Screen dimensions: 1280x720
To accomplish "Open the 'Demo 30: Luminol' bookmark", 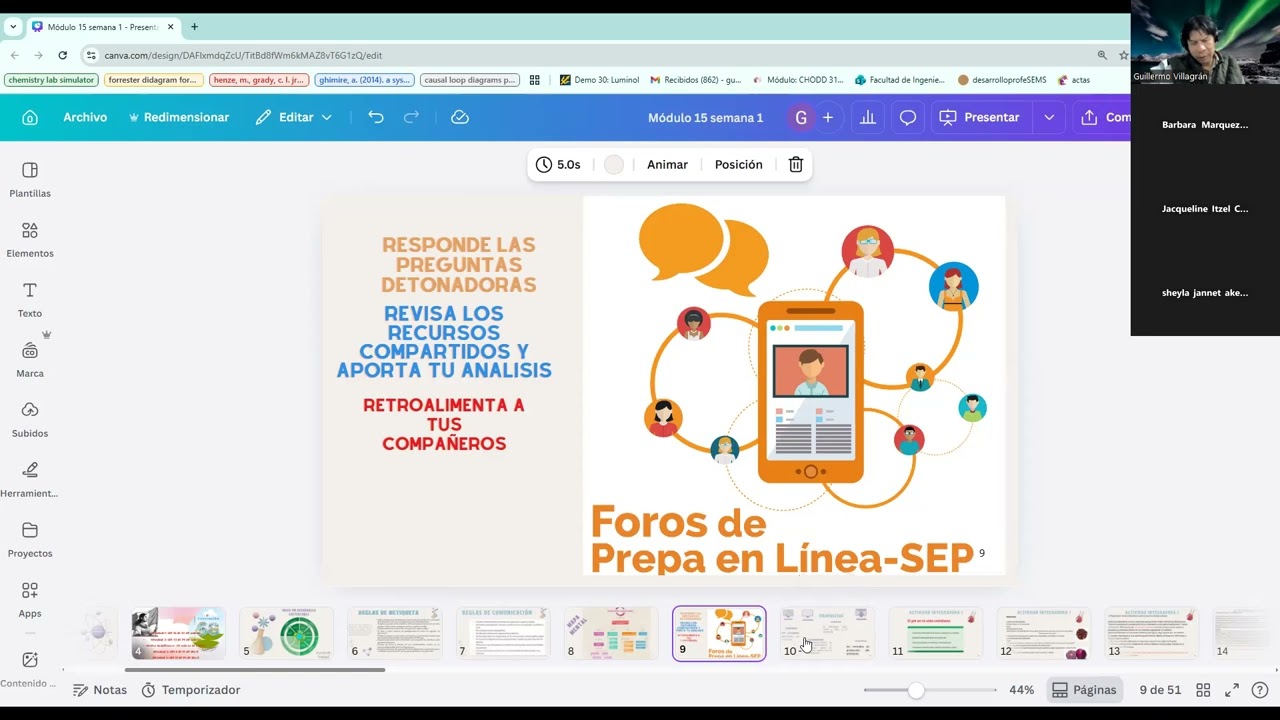I will point(599,80).
